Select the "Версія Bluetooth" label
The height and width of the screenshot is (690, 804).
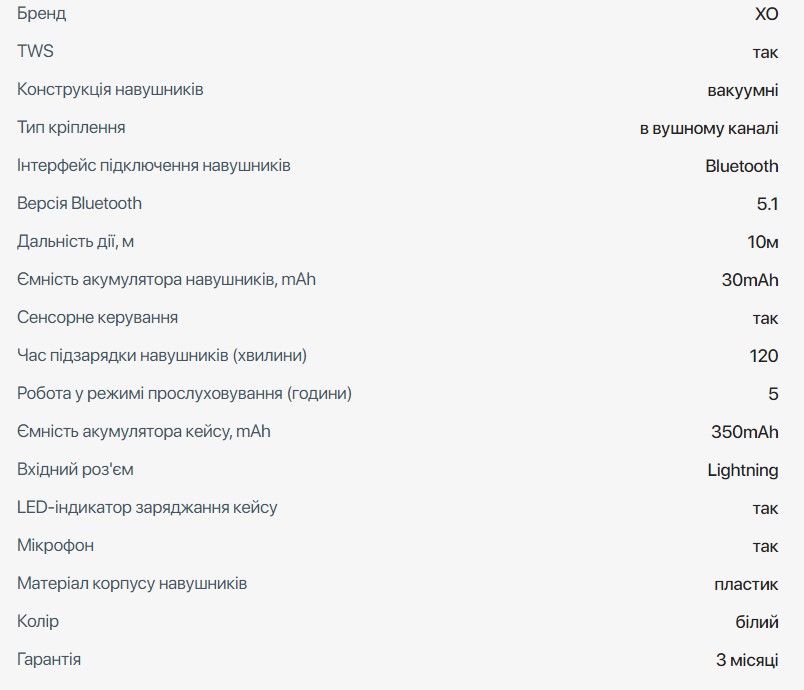click(79, 203)
